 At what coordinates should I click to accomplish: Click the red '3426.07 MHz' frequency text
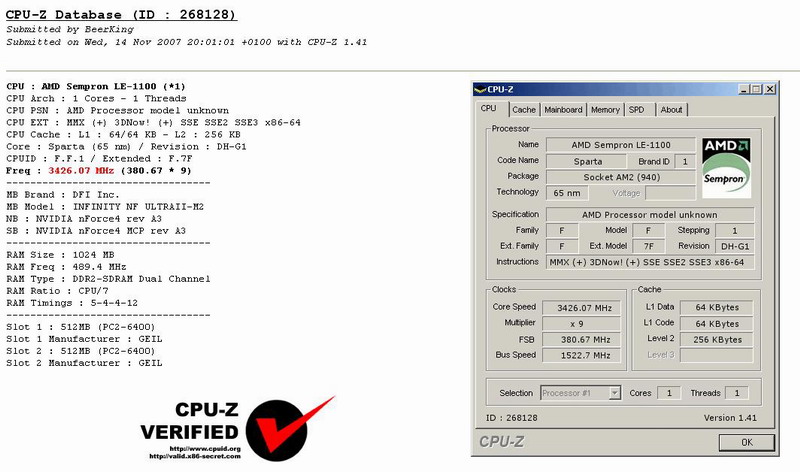(81, 170)
